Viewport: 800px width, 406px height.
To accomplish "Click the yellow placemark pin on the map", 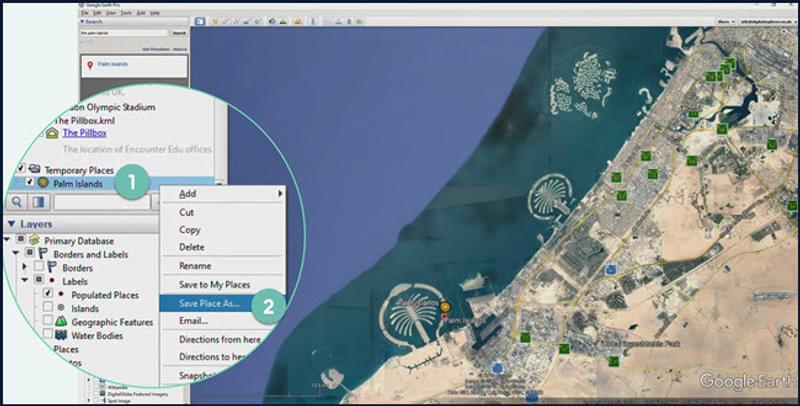I will tap(445, 307).
